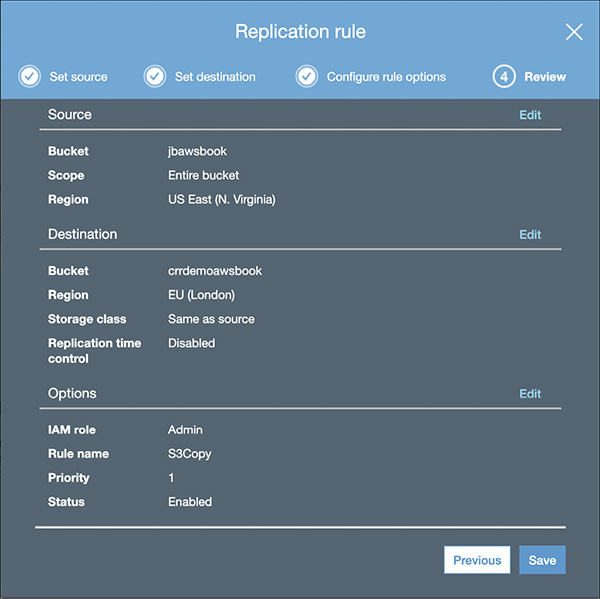Click the checkmark icon beside Configure rule options
600x599 pixels.
306,77
